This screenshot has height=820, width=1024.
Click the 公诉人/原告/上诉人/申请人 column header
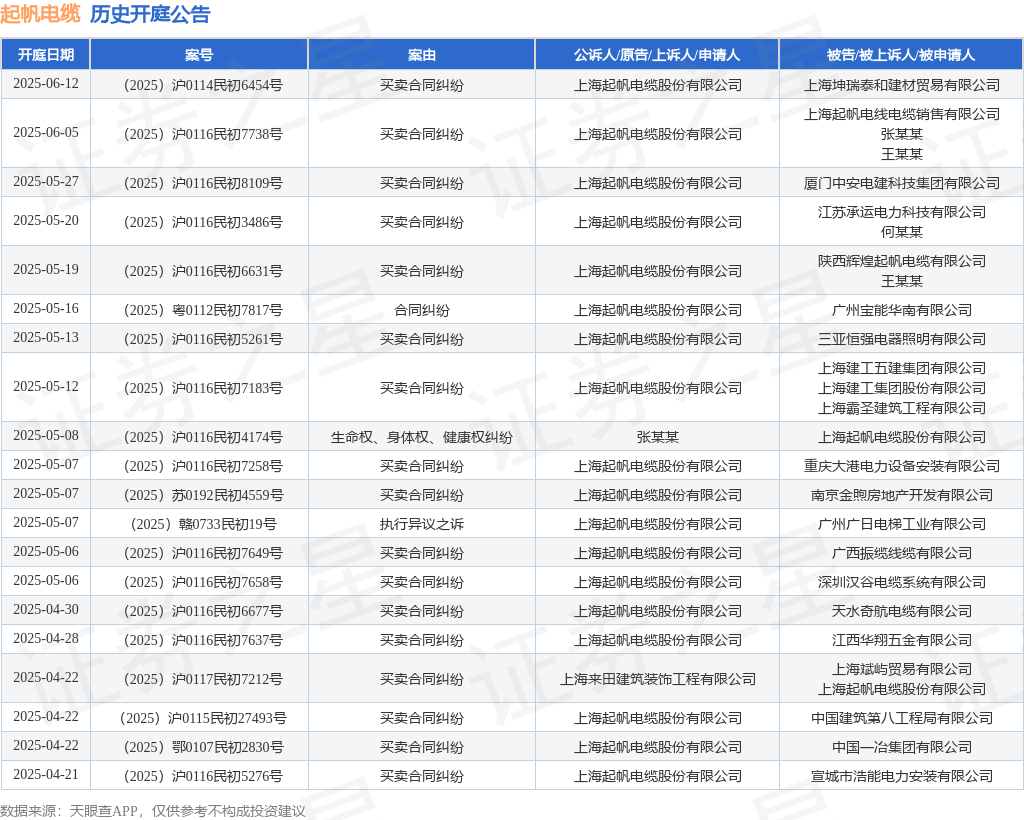click(657, 55)
